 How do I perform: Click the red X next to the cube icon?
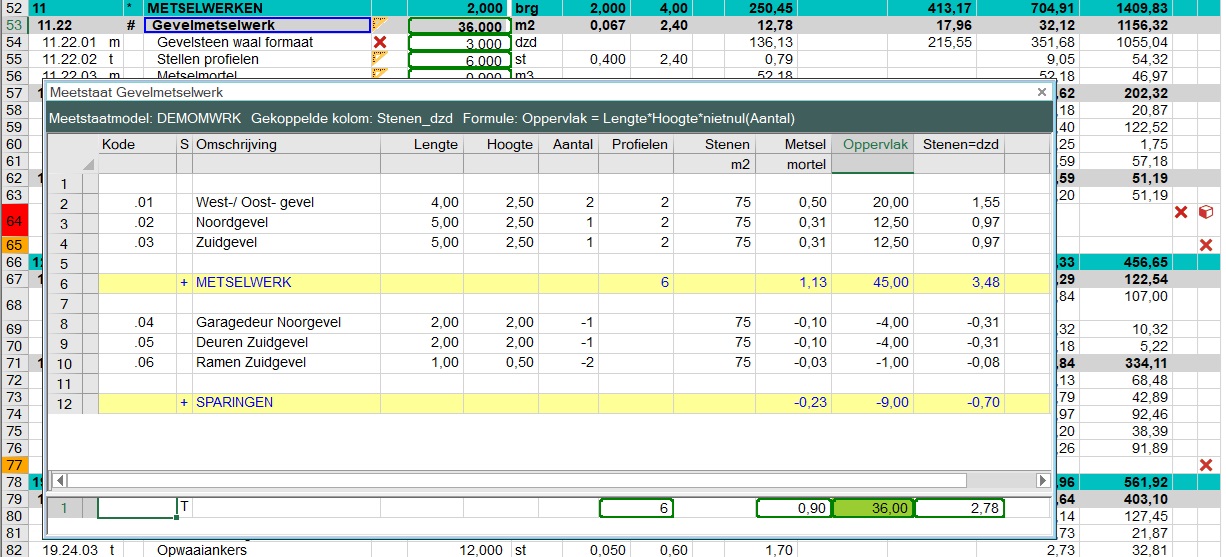[1180, 212]
